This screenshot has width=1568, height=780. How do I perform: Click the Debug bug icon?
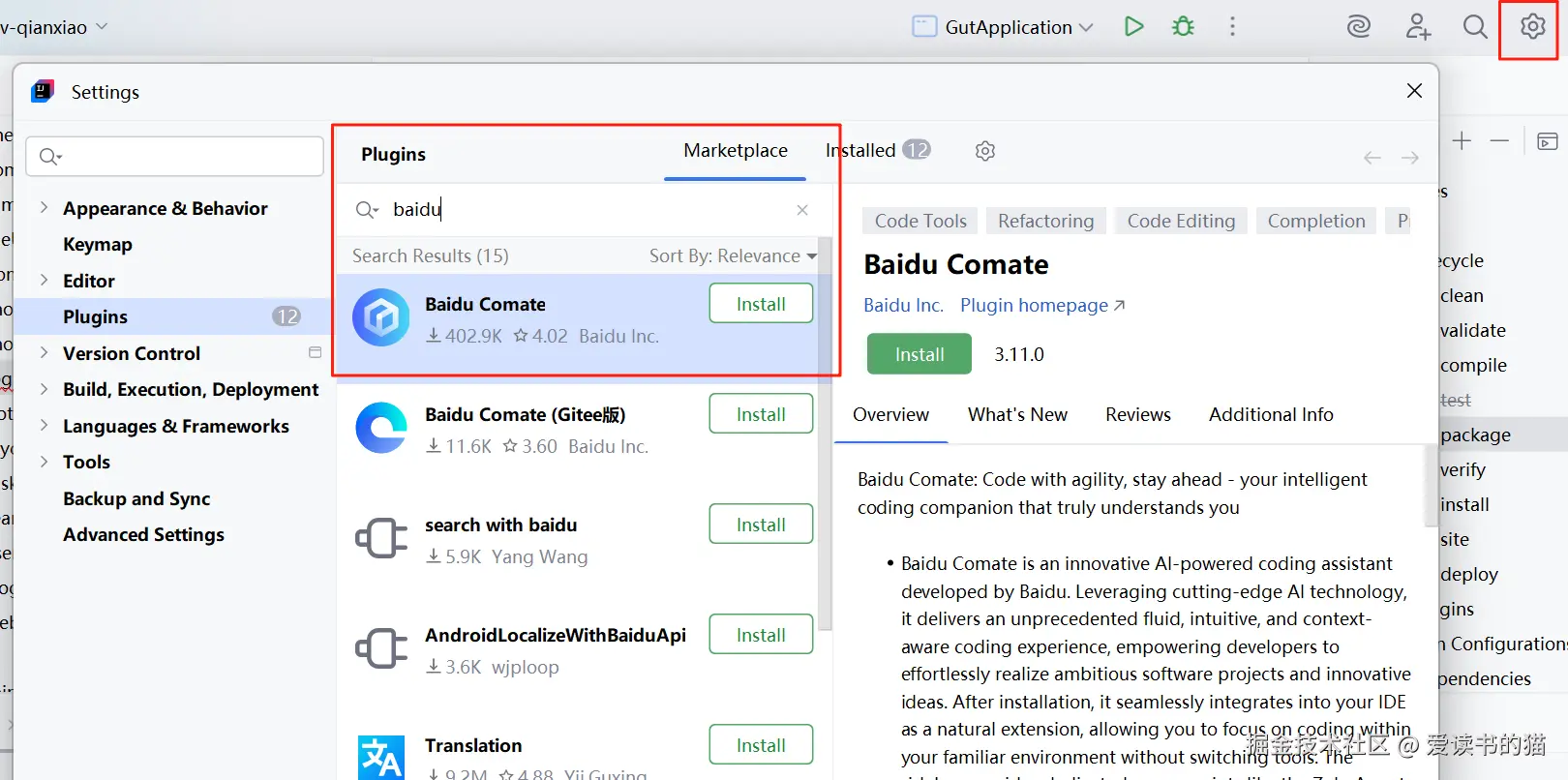click(1183, 26)
